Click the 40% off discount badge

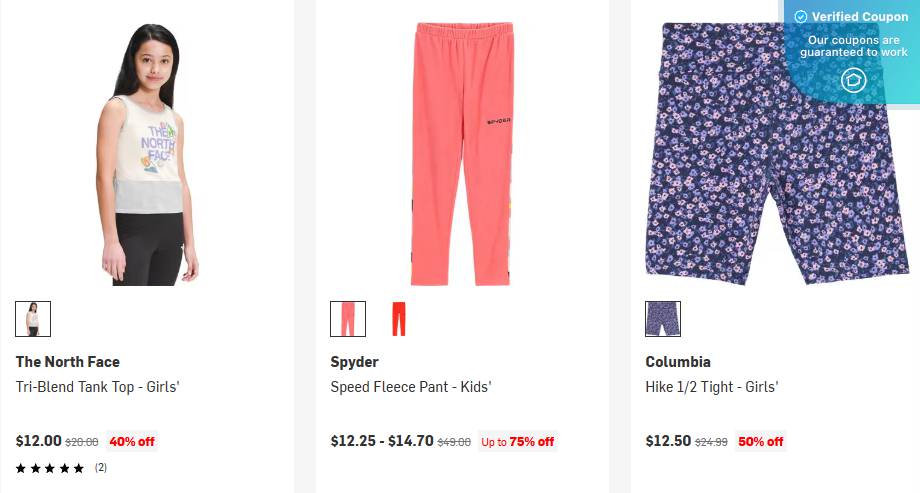click(132, 441)
